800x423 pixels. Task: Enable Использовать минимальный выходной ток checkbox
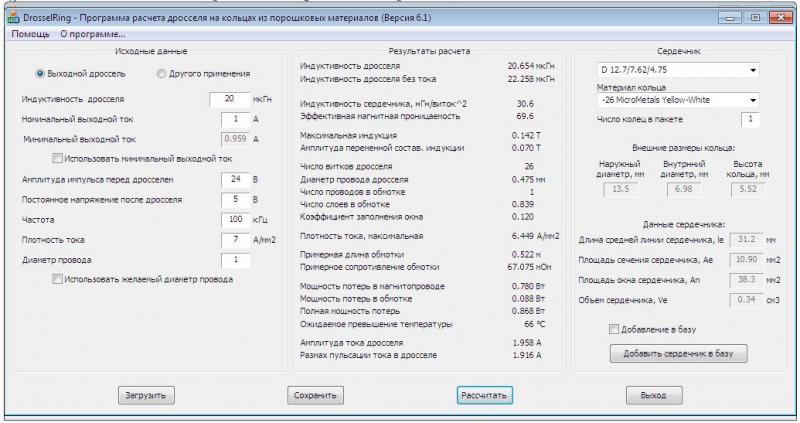coord(57,158)
